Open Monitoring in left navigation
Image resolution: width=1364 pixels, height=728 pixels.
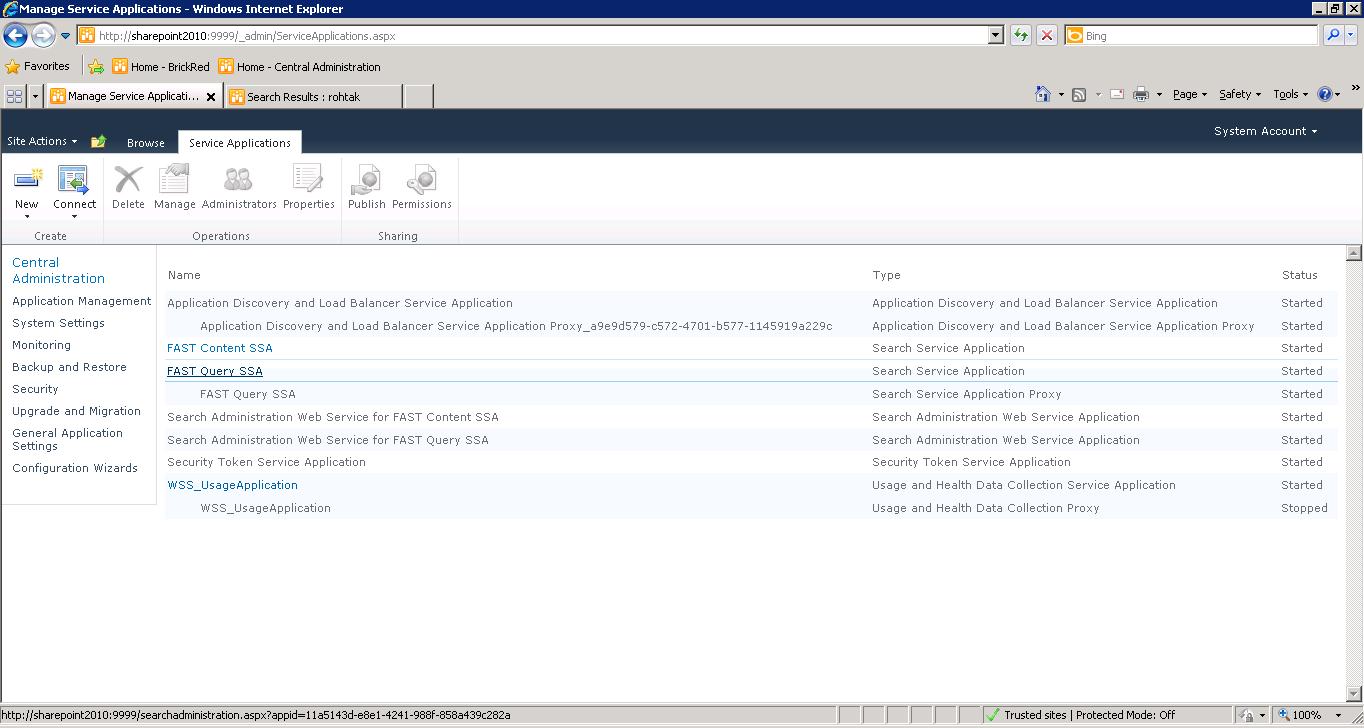(41, 345)
